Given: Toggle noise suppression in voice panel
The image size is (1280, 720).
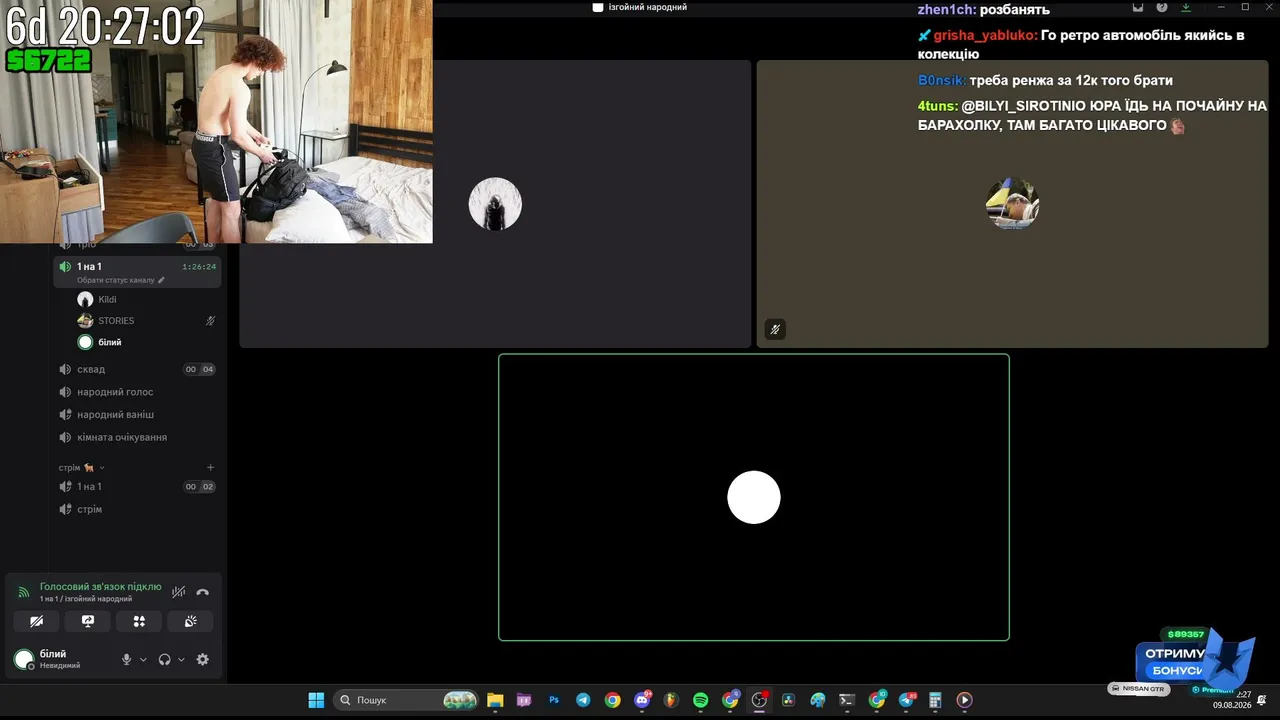Looking at the screenshot, I should (x=179, y=592).
